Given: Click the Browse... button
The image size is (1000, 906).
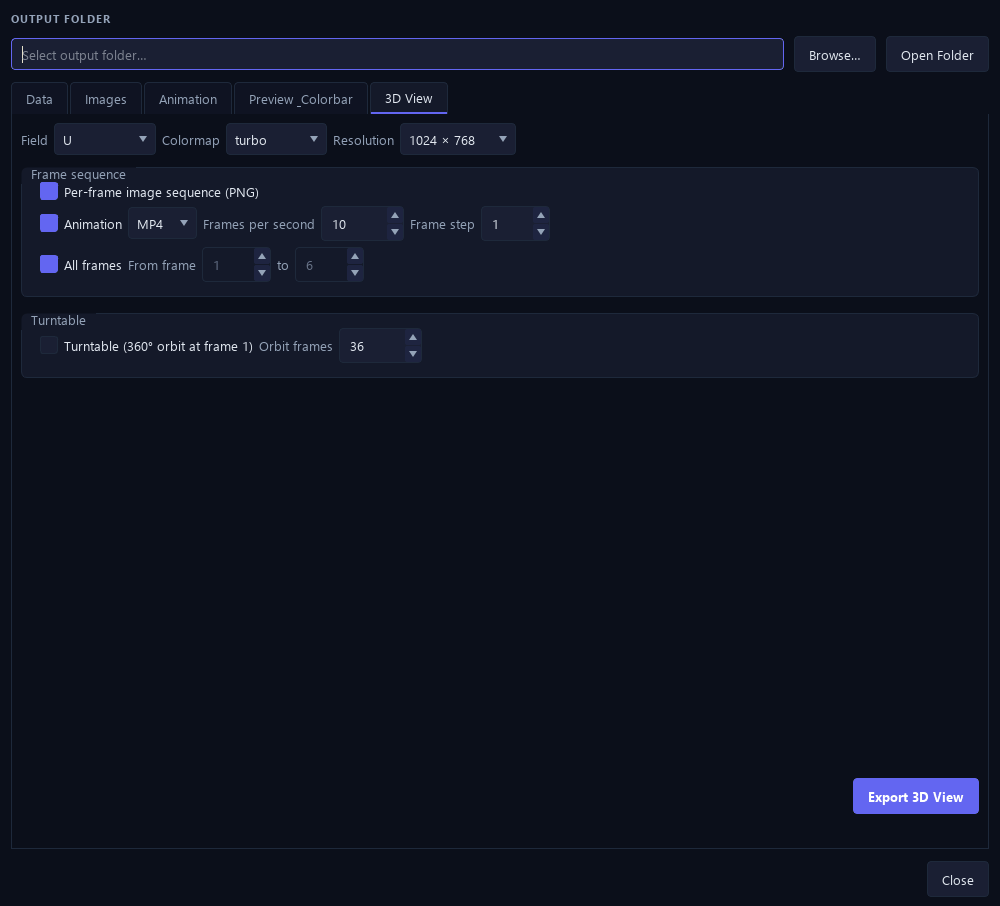Looking at the screenshot, I should pyautogui.click(x=834, y=55).
